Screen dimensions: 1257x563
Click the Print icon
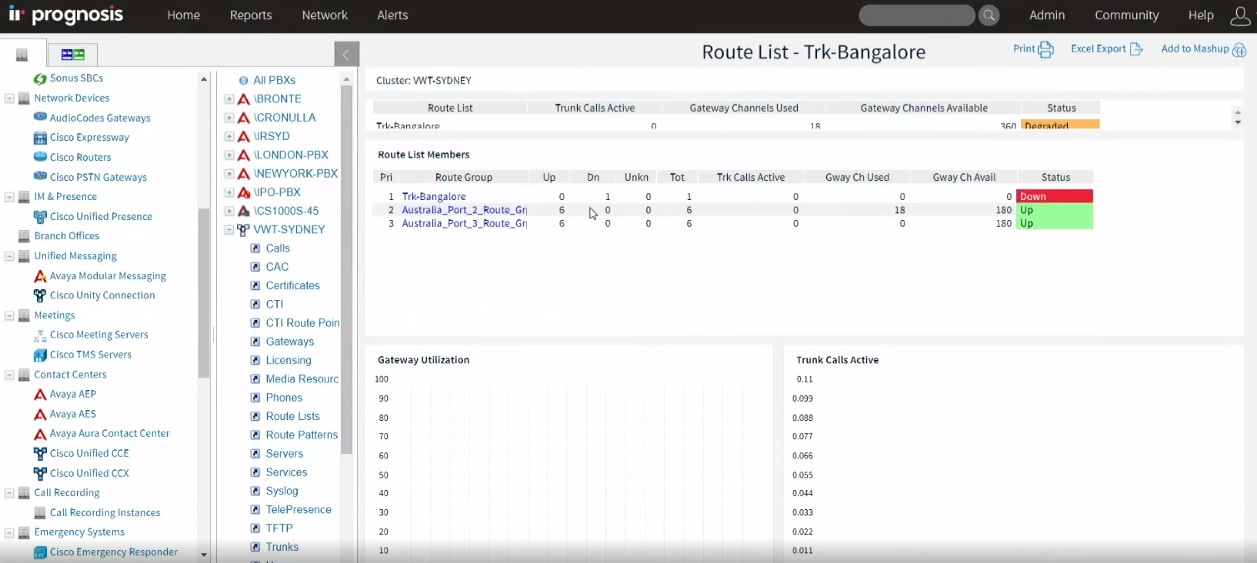(1046, 50)
